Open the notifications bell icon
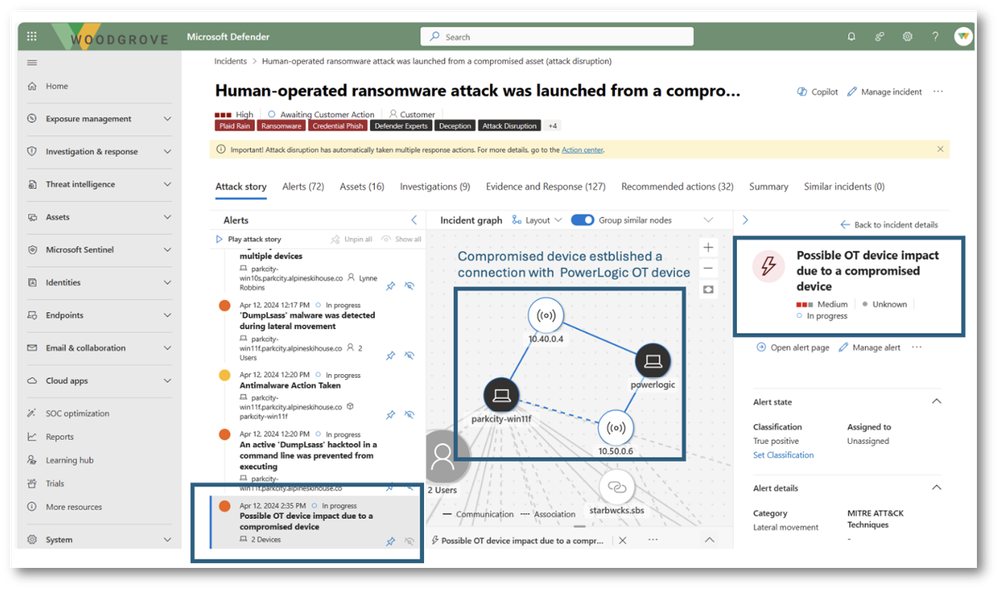Image resolution: width=999 pixels, height=590 pixels. [x=851, y=37]
